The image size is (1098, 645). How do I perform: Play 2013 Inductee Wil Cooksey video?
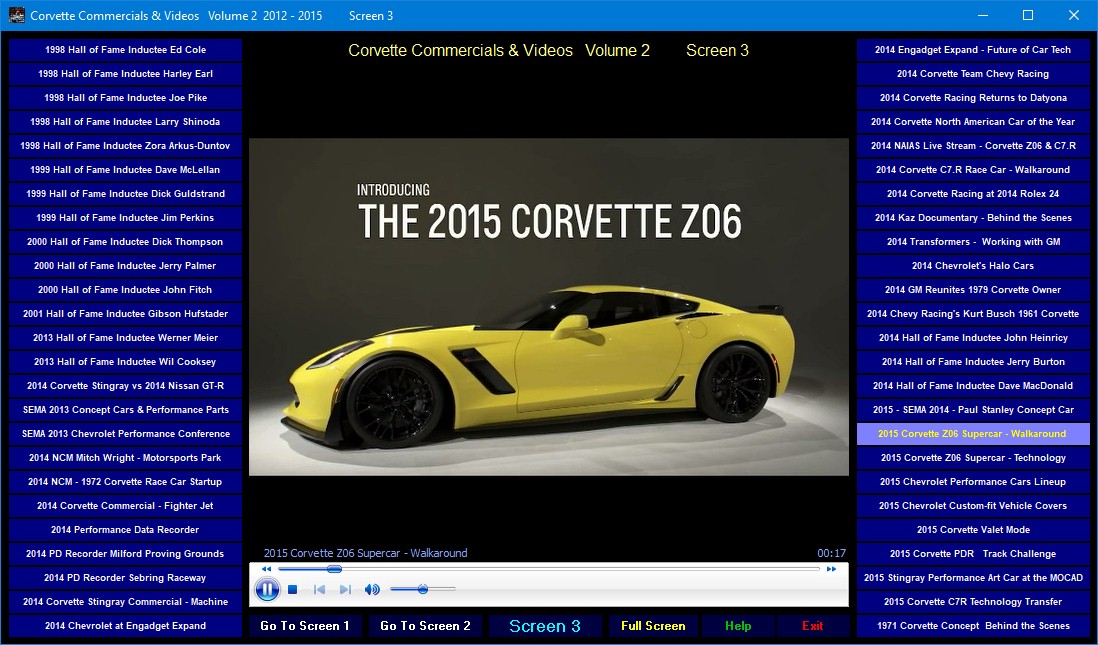125,361
